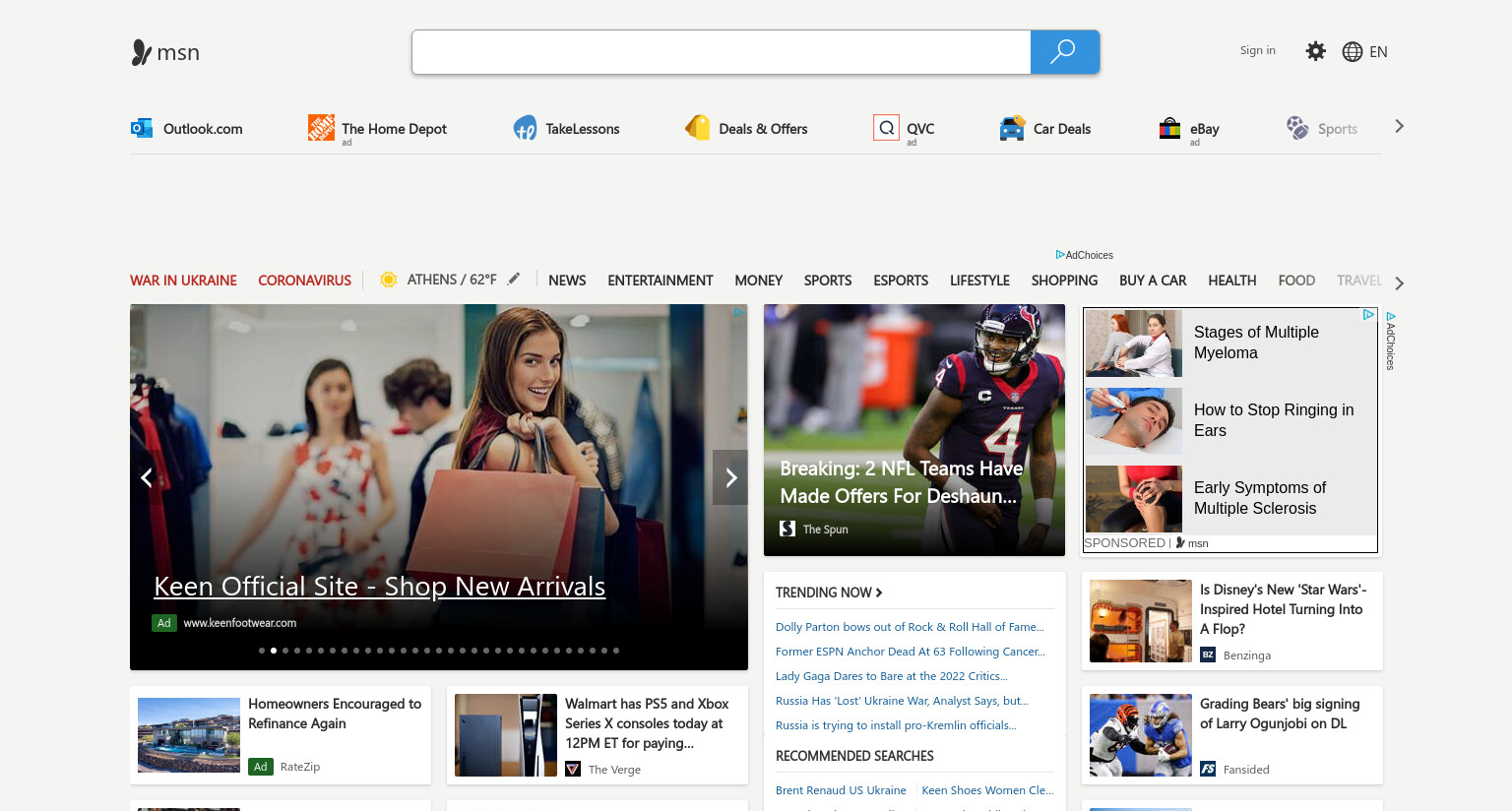Image resolution: width=1512 pixels, height=811 pixels.
Task: Click the QVC logo icon
Action: pos(886,127)
